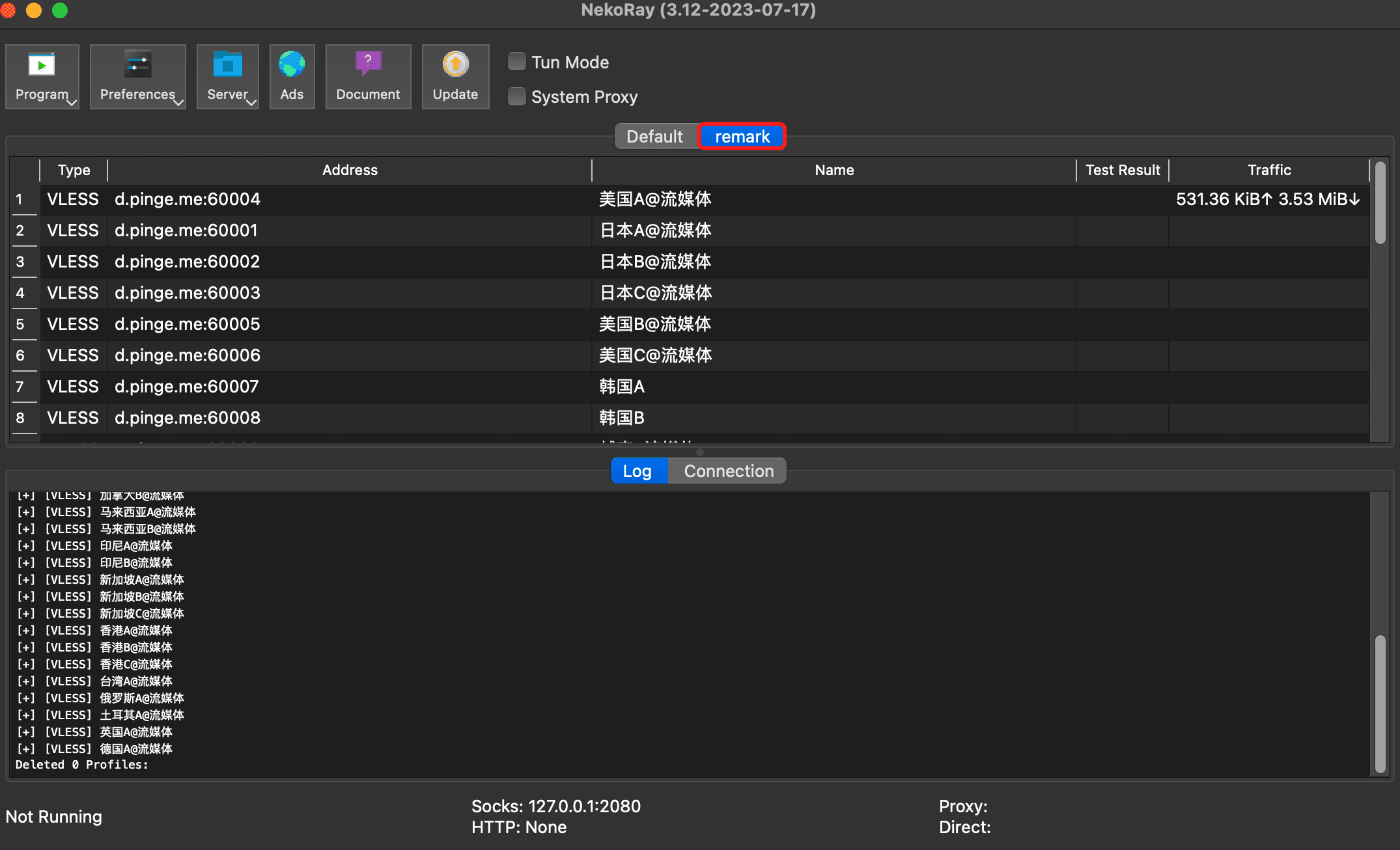Select address d.pinge.me:60008
Viewport: 1400px width, 850px height.
[x=188, y=418]
